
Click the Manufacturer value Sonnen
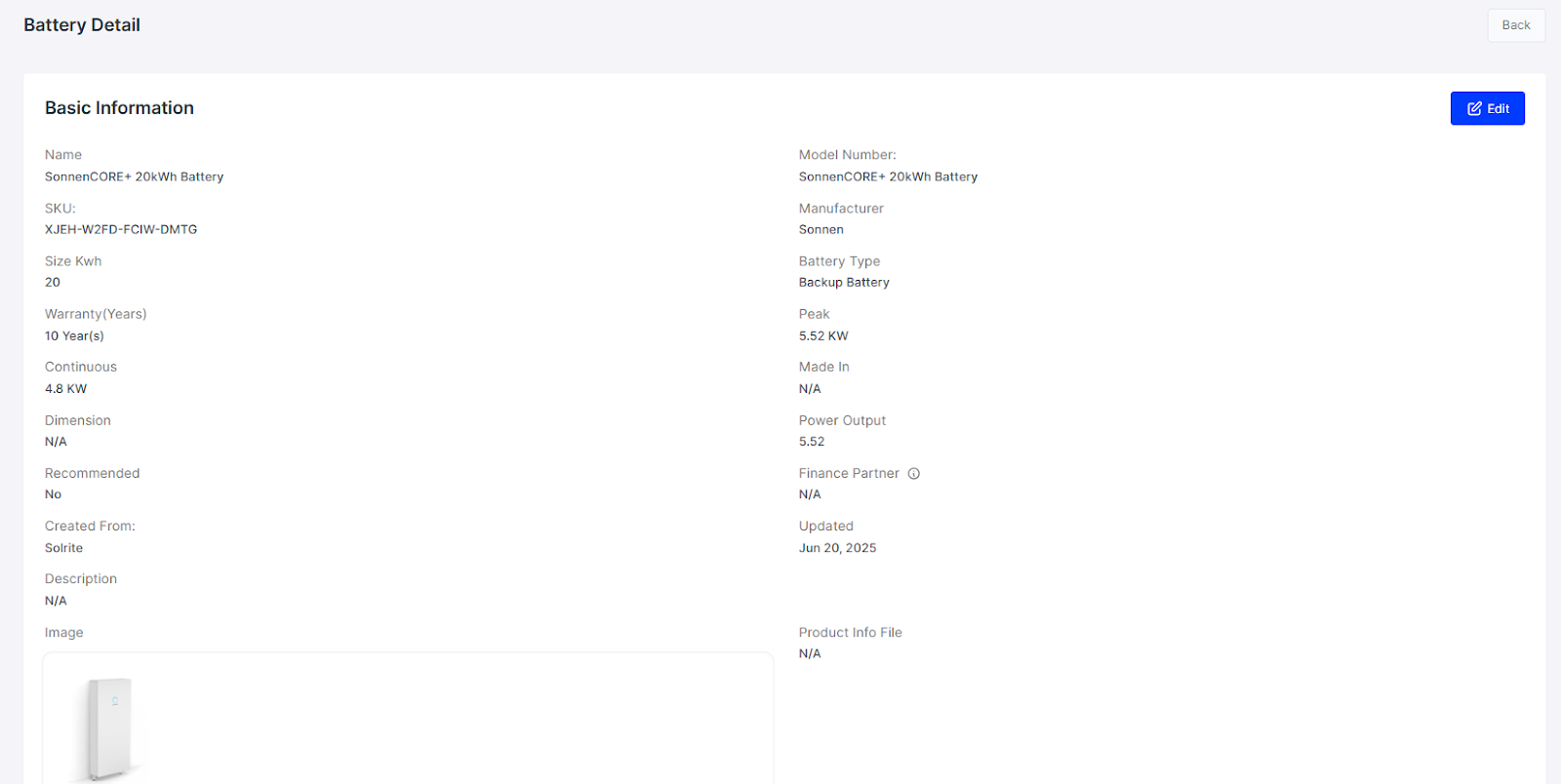click(x=821, y=230)
